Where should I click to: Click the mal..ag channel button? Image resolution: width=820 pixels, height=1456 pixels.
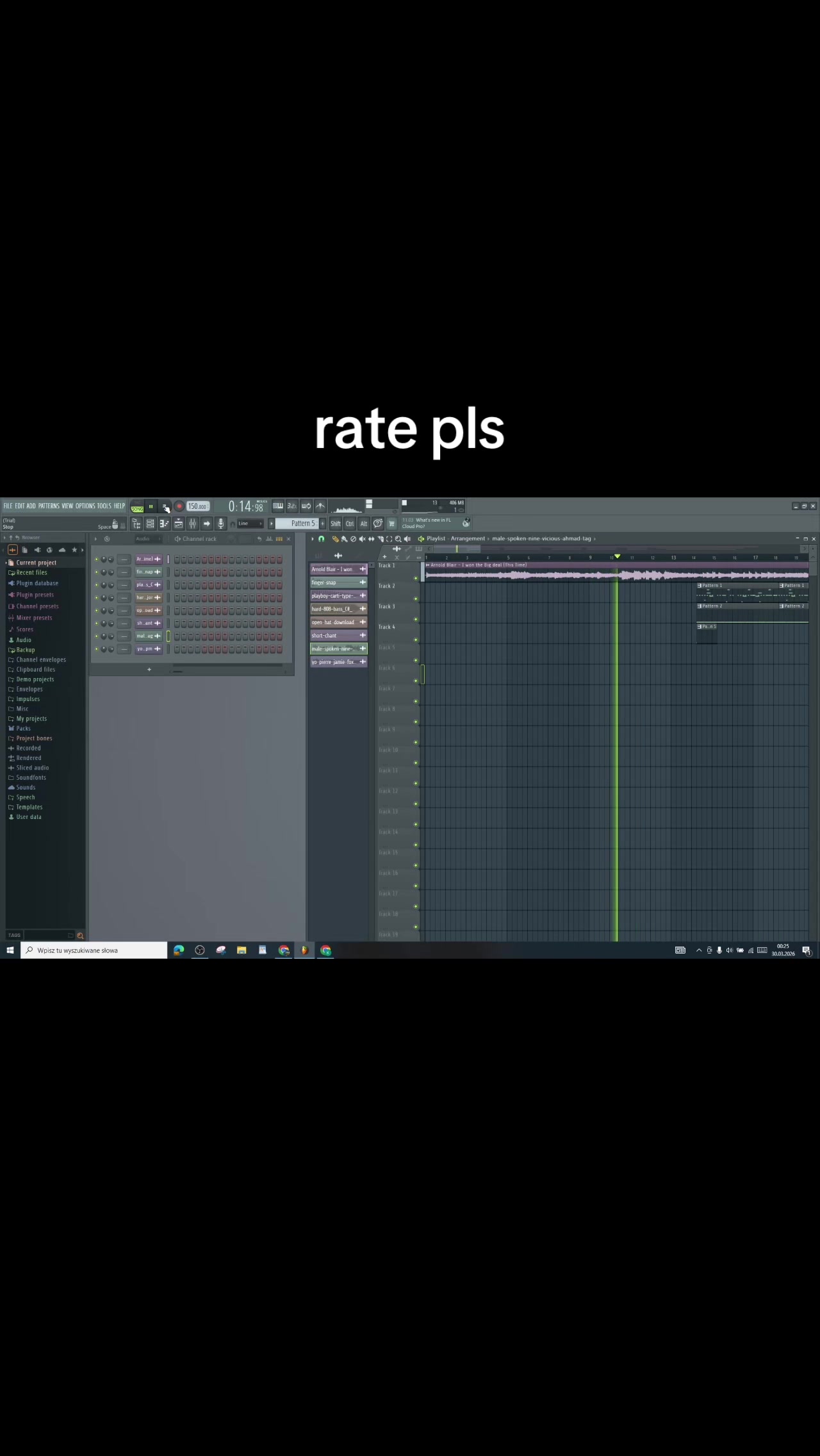149,636
